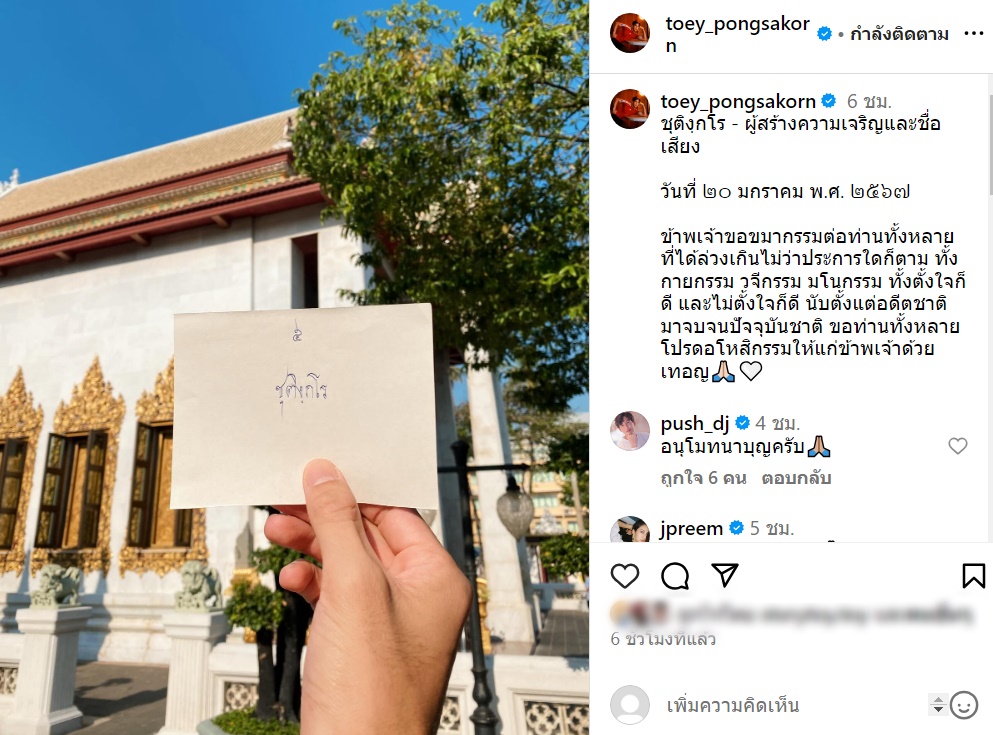This screenshot has height=735, width=993.
Task: Like the post with the heart icon
Action: pos(624,575)
